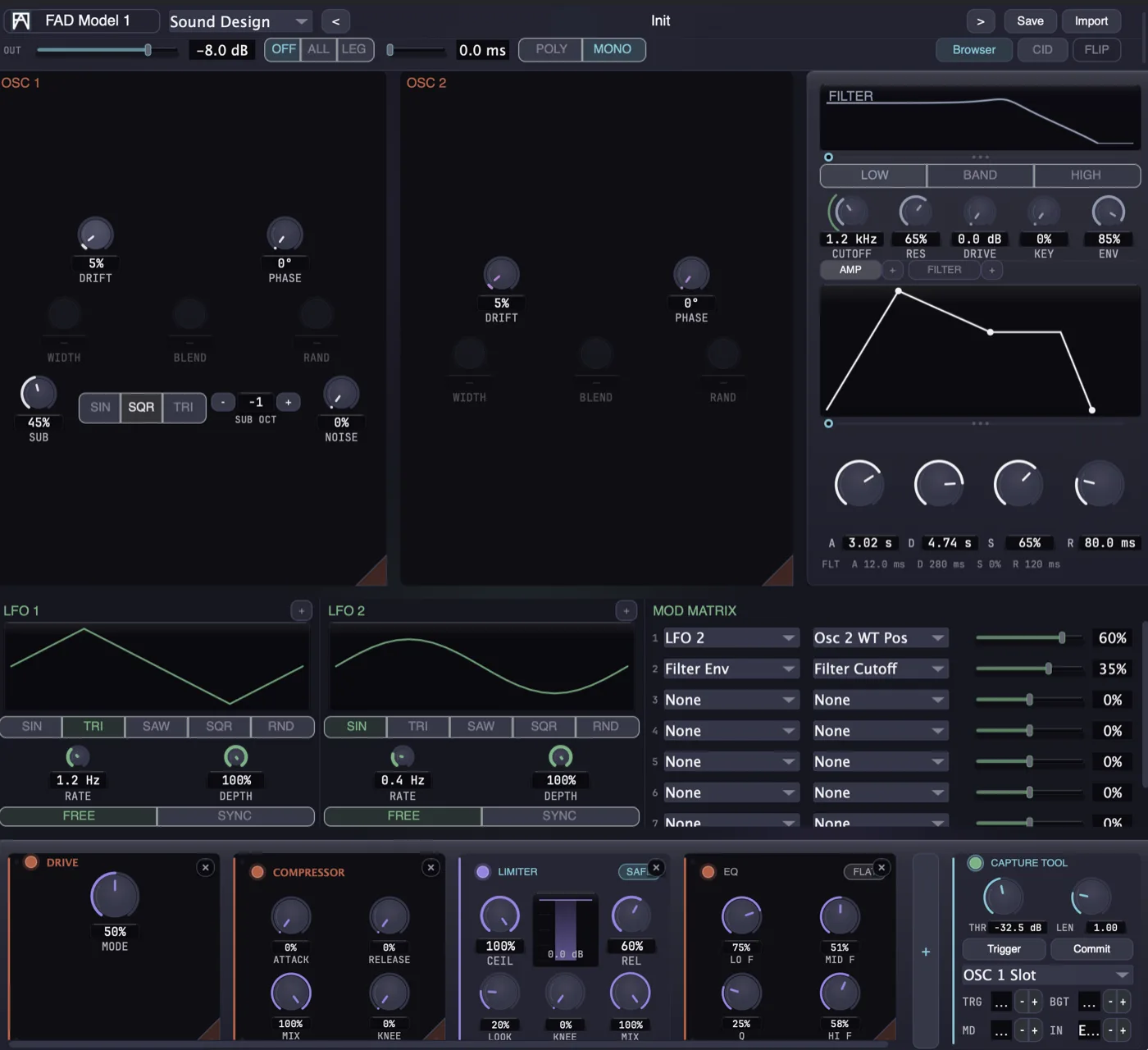Close the Limiter effect module
Image resolution: width=1148 pixels, height=1050 pixels.
(x=656, y=867)
